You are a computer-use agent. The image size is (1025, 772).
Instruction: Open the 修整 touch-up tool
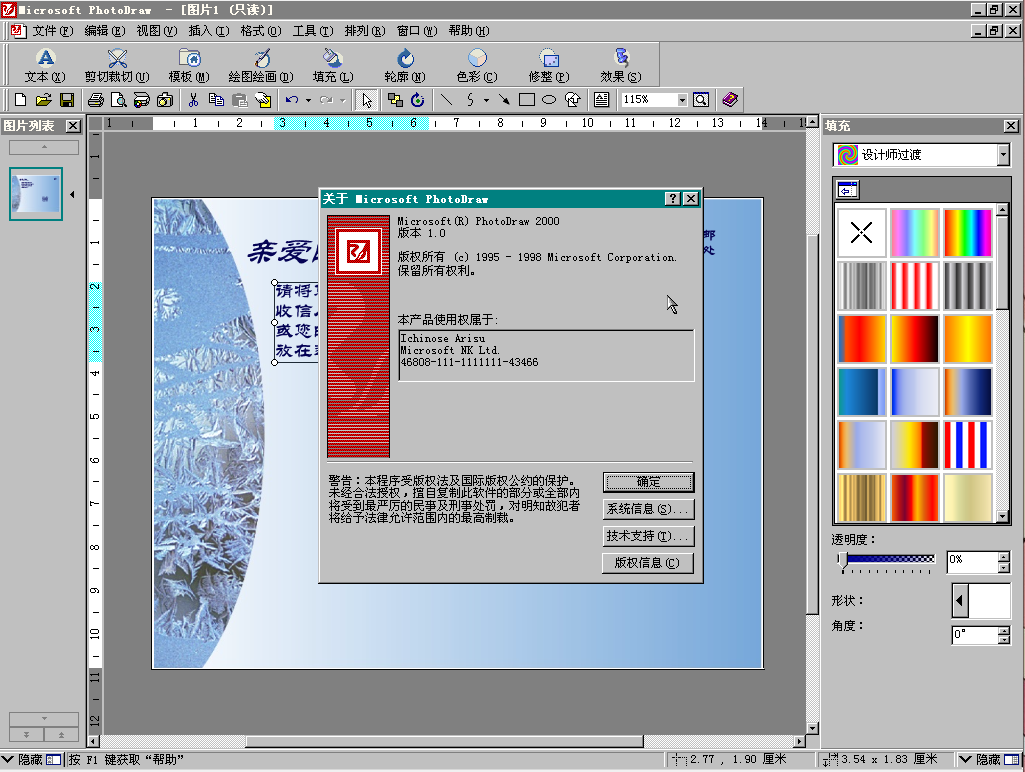(549, 65)
